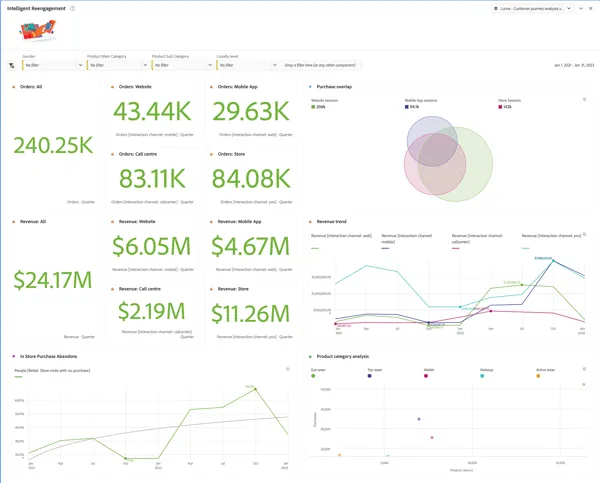This screenshot has height=483, width=600.
Task: Click the Store Sessions magenta legend swatch
Action: [x=500, y=107]
